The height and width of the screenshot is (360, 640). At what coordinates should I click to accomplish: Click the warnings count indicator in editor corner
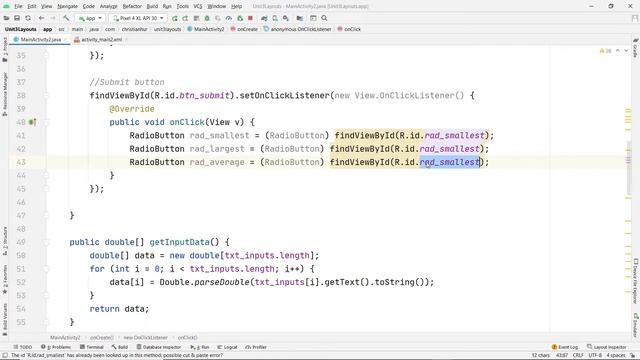(605, 51)
